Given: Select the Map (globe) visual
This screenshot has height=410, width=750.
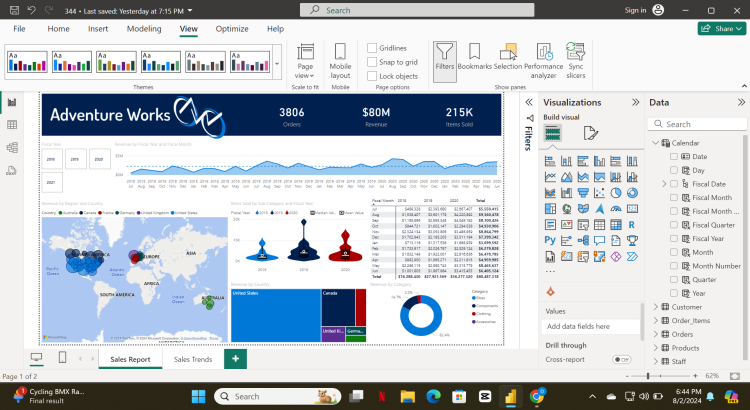Looking at the screenshot, I should tap(567, 209).
